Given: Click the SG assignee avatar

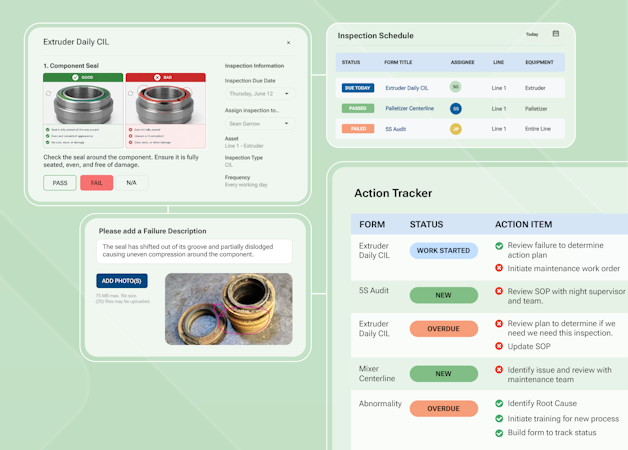Looking at the screenshot, I should 455,87.
